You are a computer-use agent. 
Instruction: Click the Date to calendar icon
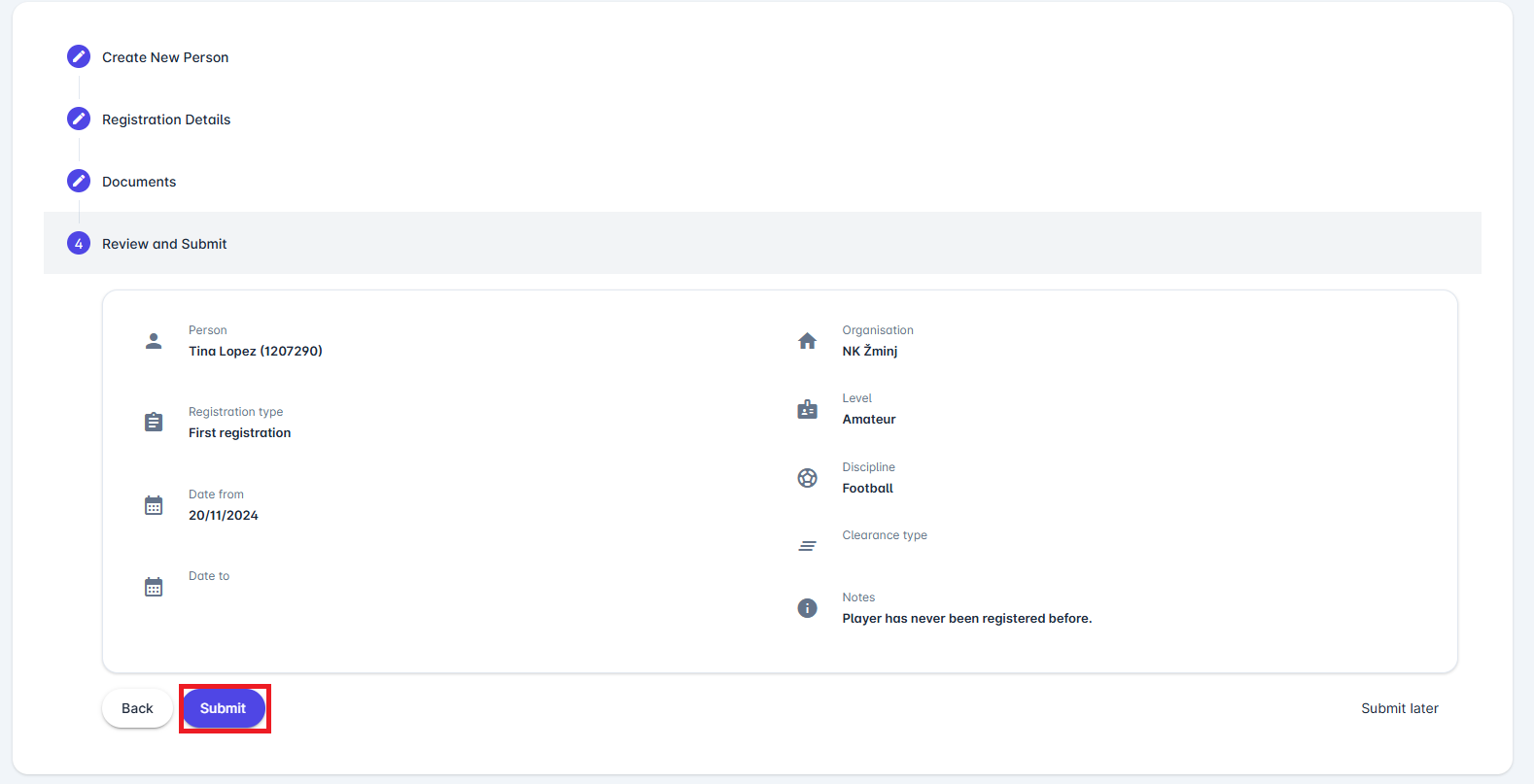[154, 587]
